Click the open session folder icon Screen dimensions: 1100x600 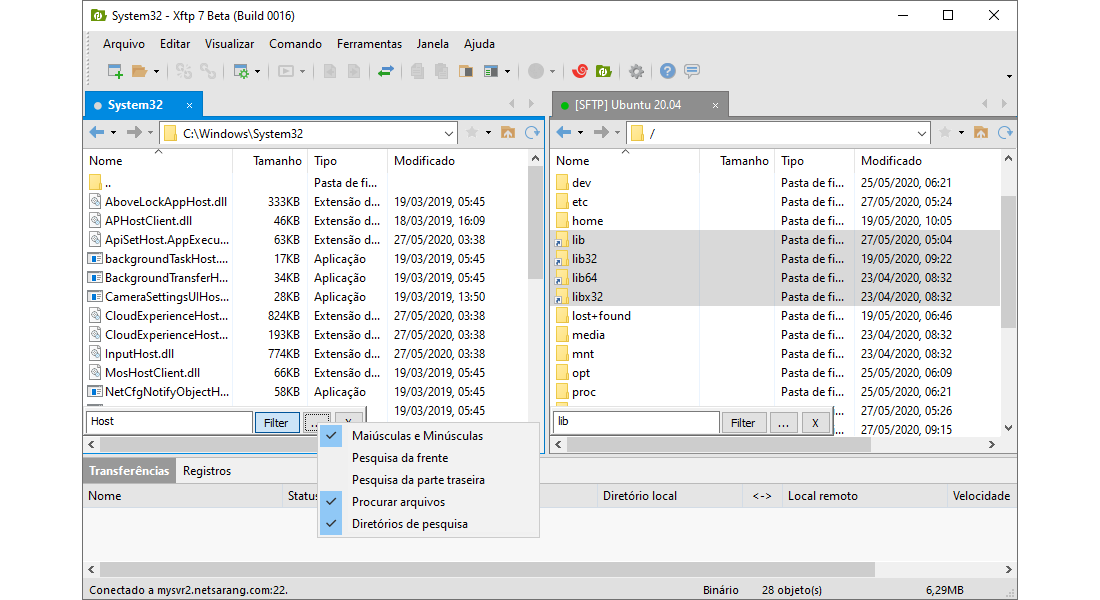(139, 71)
